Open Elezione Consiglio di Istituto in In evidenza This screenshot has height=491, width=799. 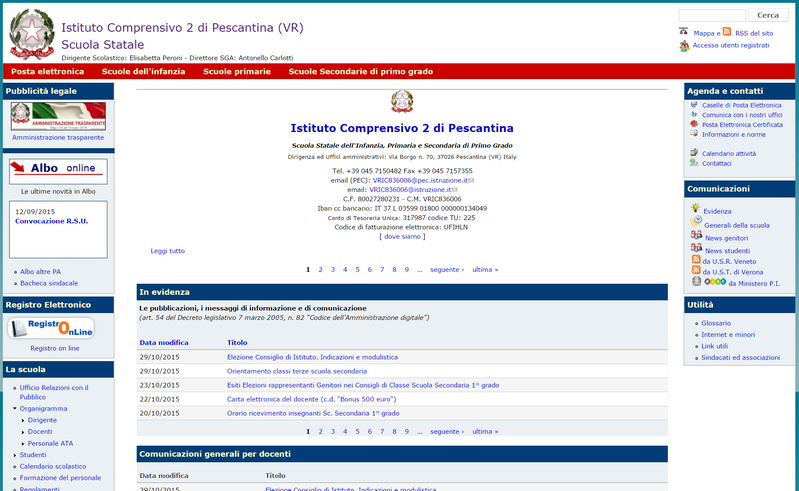tap(312, 358)
